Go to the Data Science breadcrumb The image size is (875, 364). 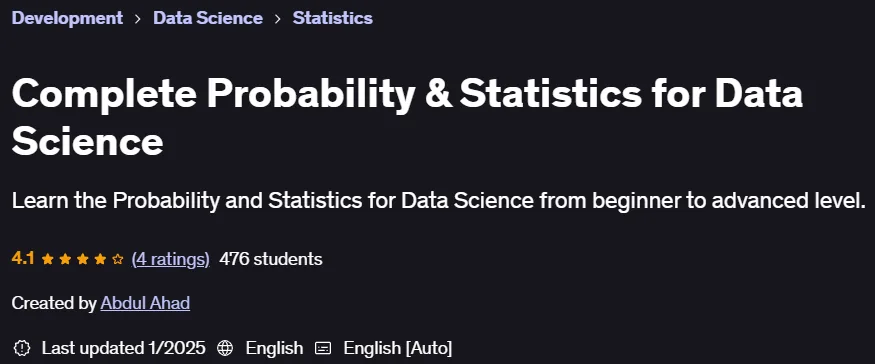(x=208, y=18)
